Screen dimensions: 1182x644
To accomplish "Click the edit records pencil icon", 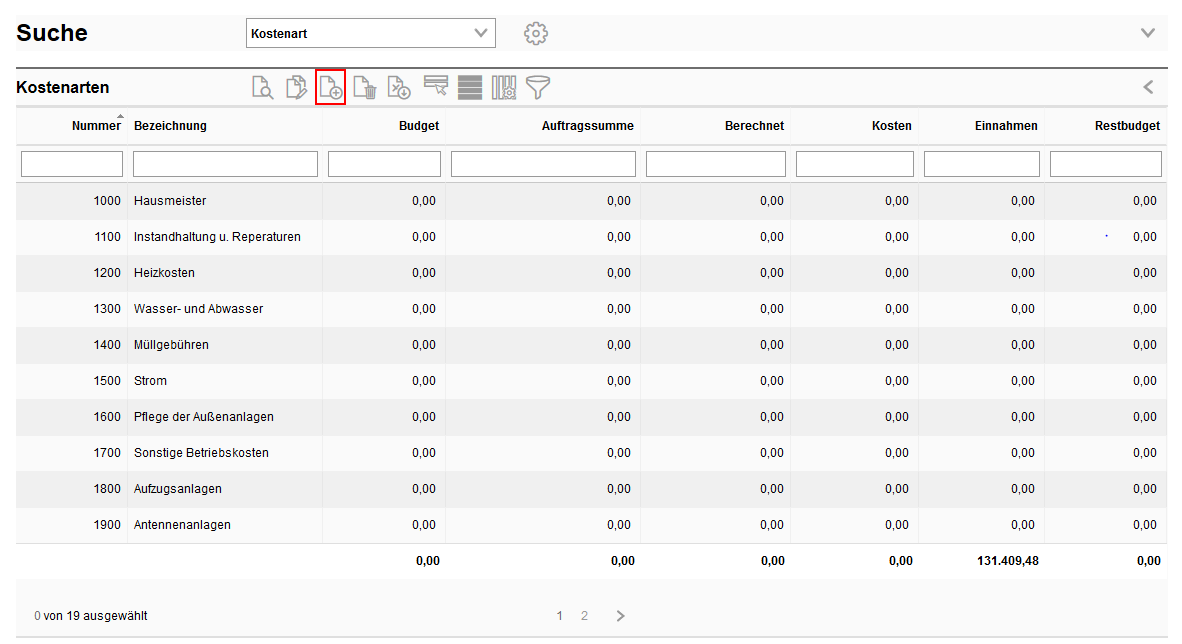I will [296, 88].
